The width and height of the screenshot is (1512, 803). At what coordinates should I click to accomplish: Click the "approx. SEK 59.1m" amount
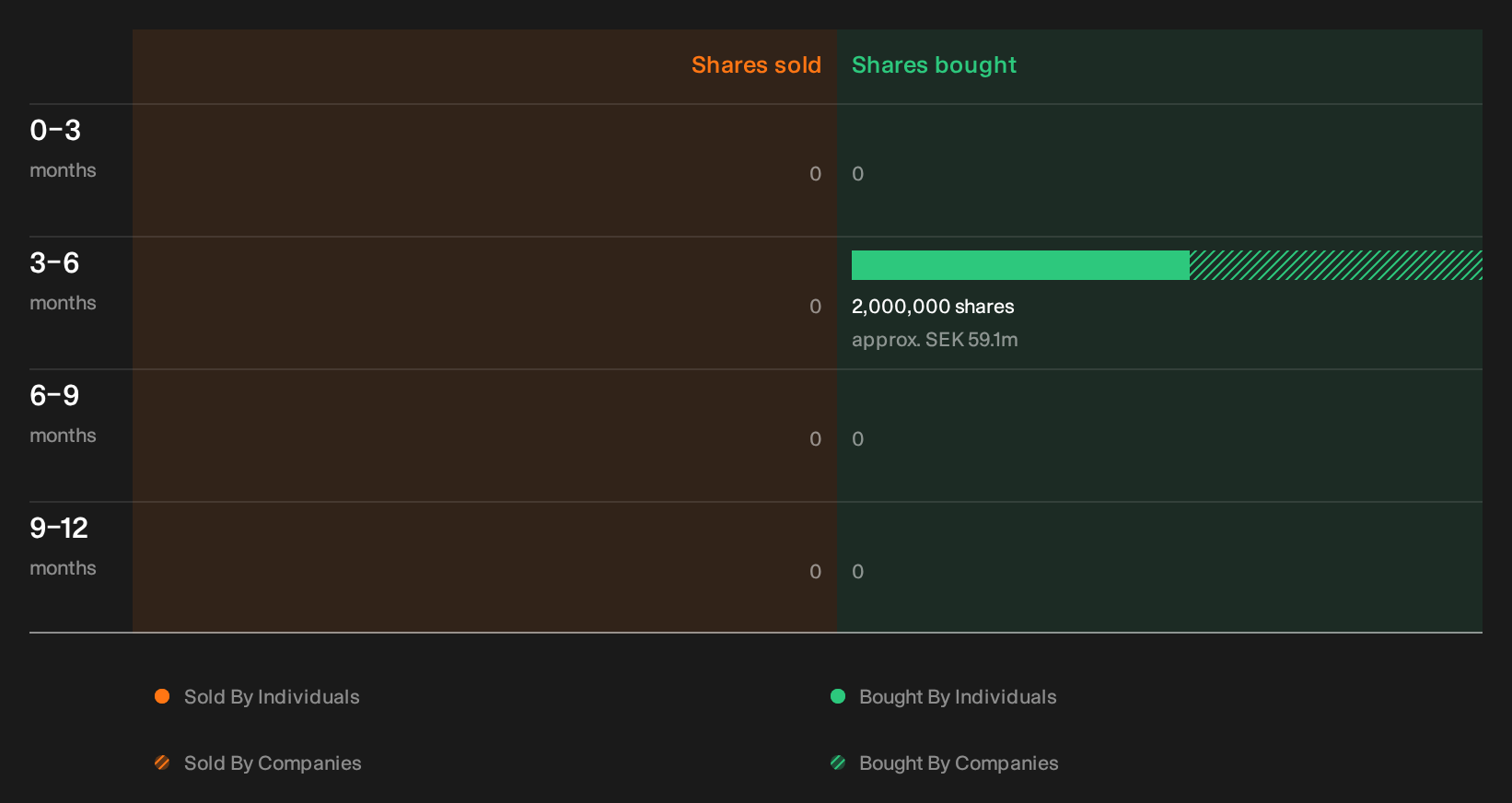(935, 340)
